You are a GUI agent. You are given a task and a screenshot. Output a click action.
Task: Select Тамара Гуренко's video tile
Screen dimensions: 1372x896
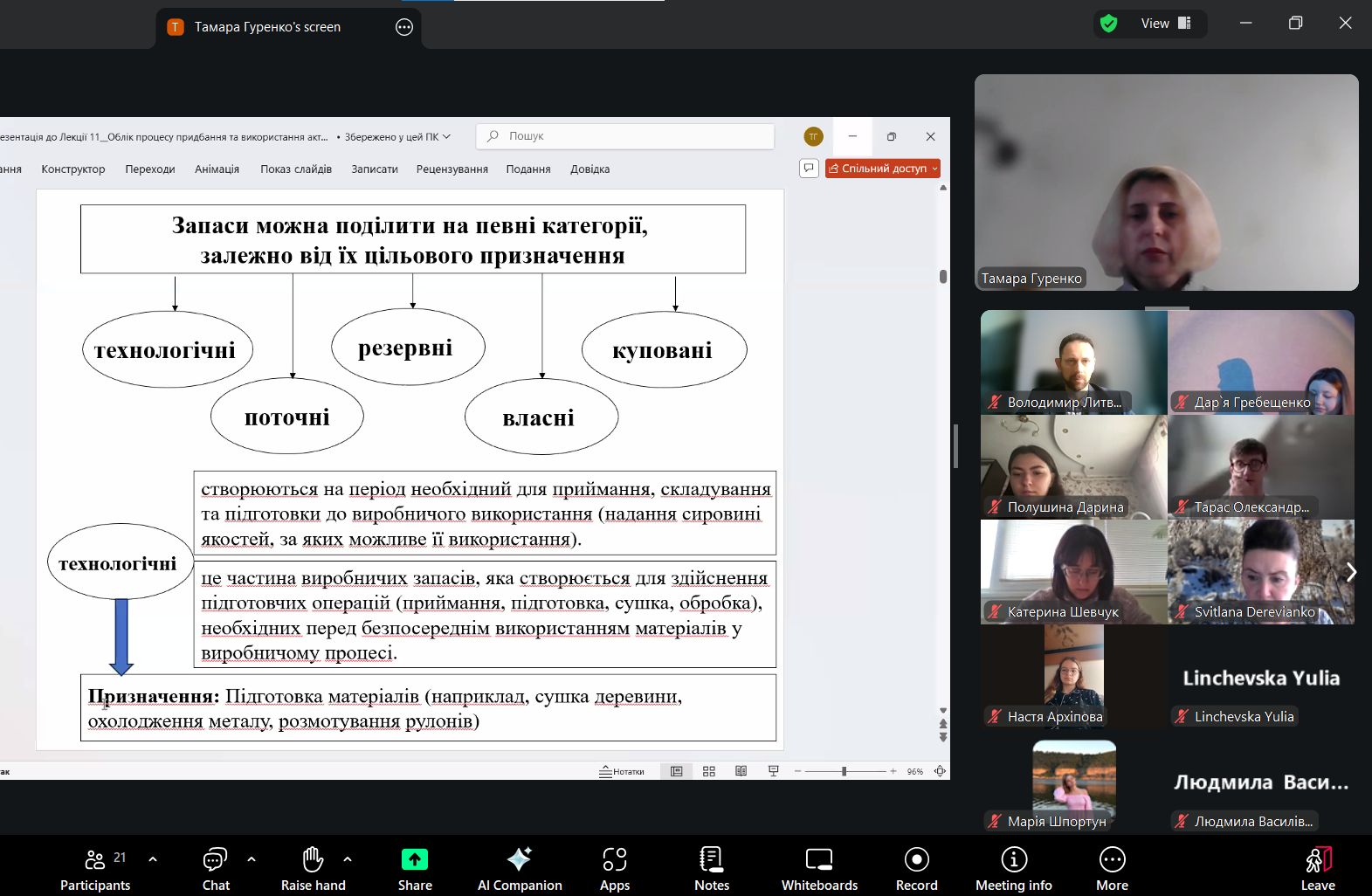(1166, 183)
